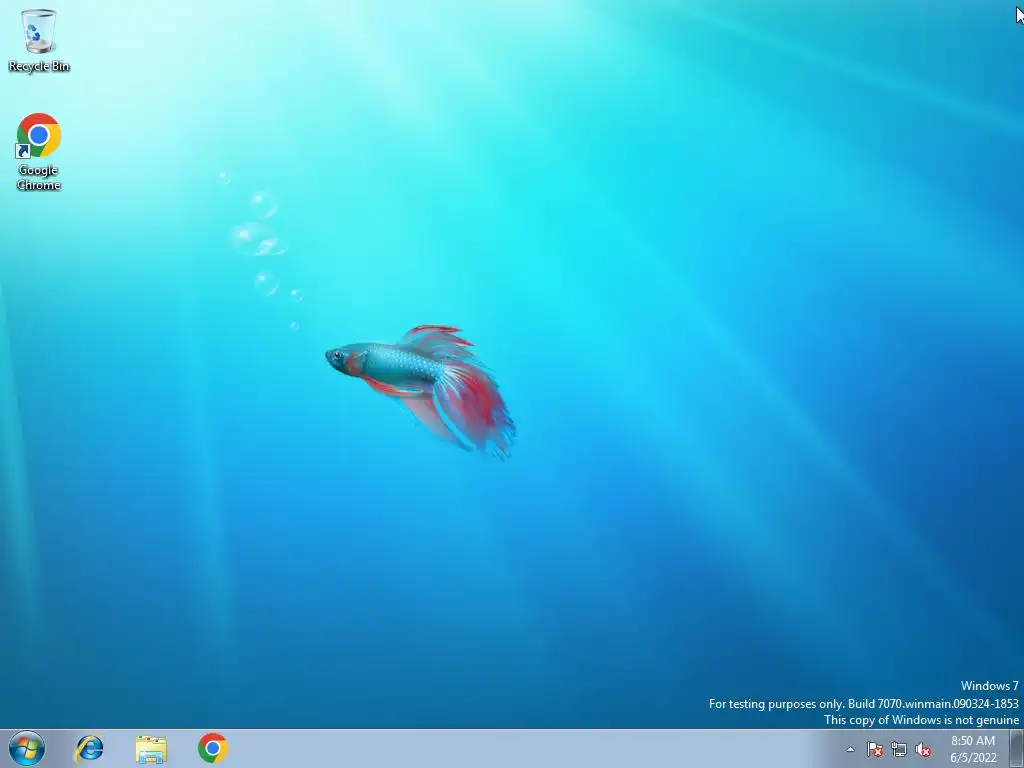Select the Google Chrome desktop shortcut
Screen dimensions: 1024x768
[x=39, y=152]
